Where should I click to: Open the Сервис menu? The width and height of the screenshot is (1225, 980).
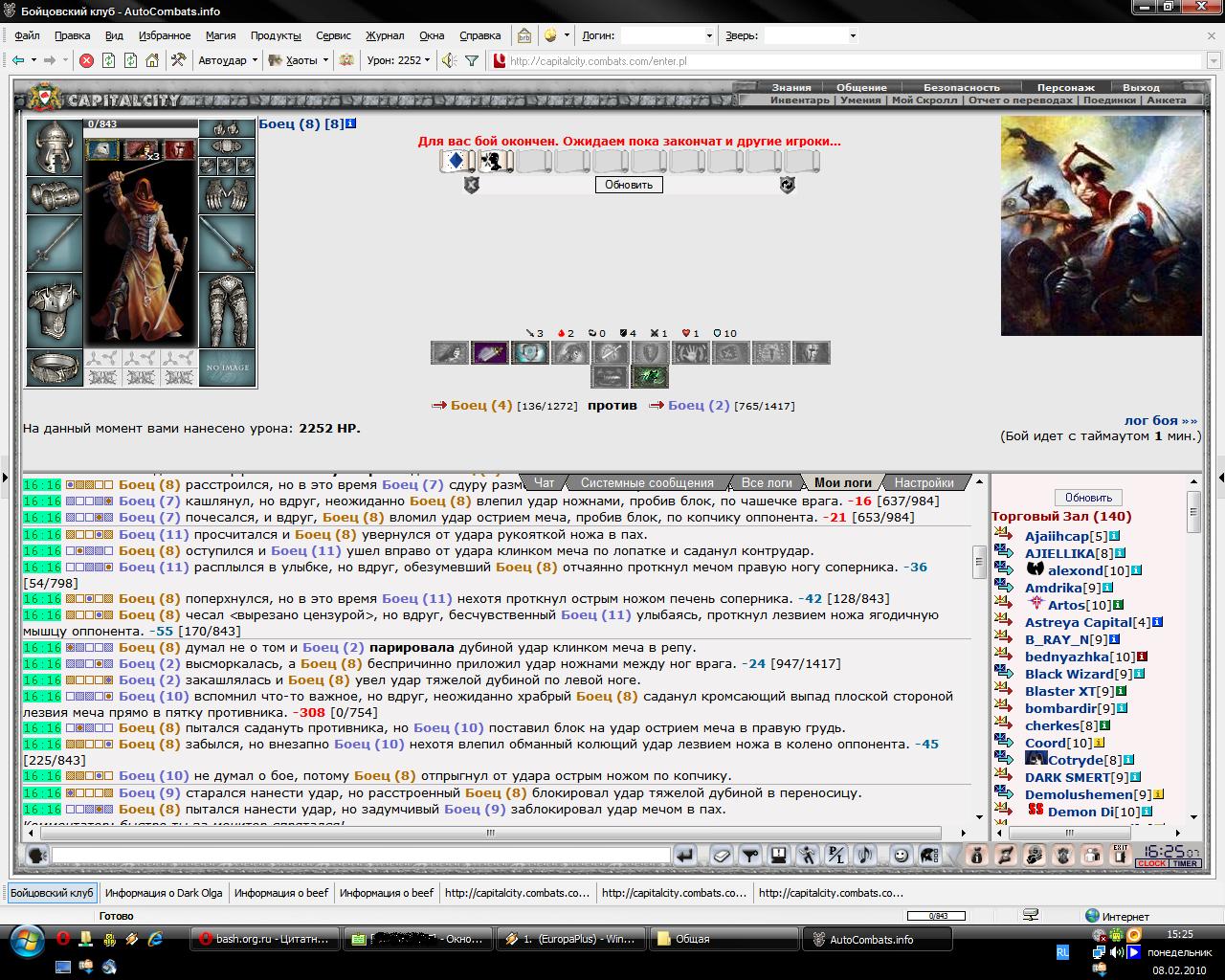333,35
